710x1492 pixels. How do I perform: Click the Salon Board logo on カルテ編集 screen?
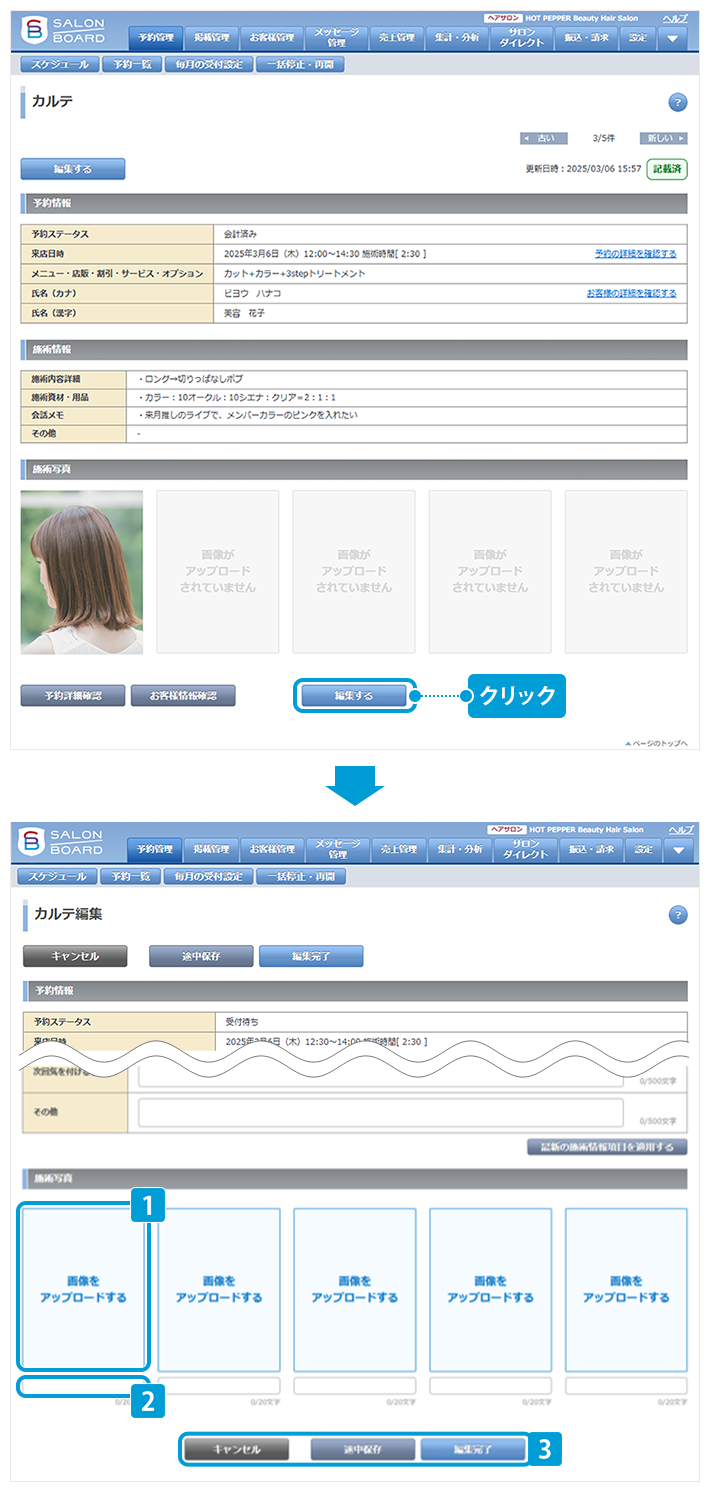(x=63, y=843)
